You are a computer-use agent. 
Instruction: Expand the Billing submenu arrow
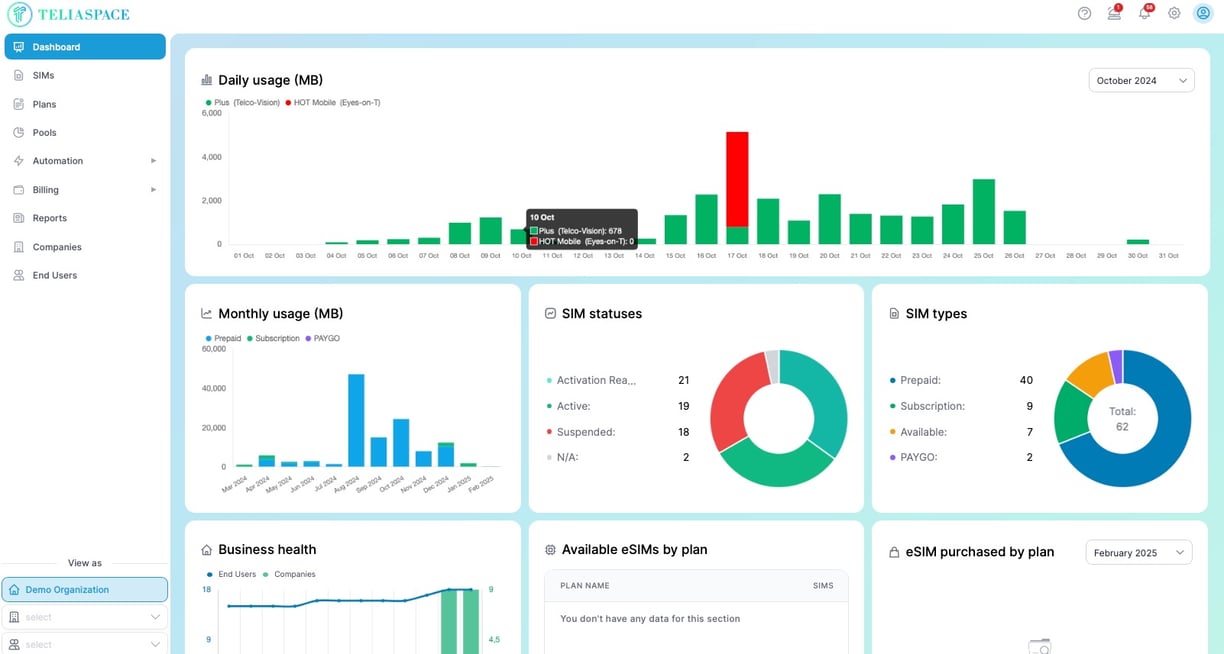click(153, 189)
